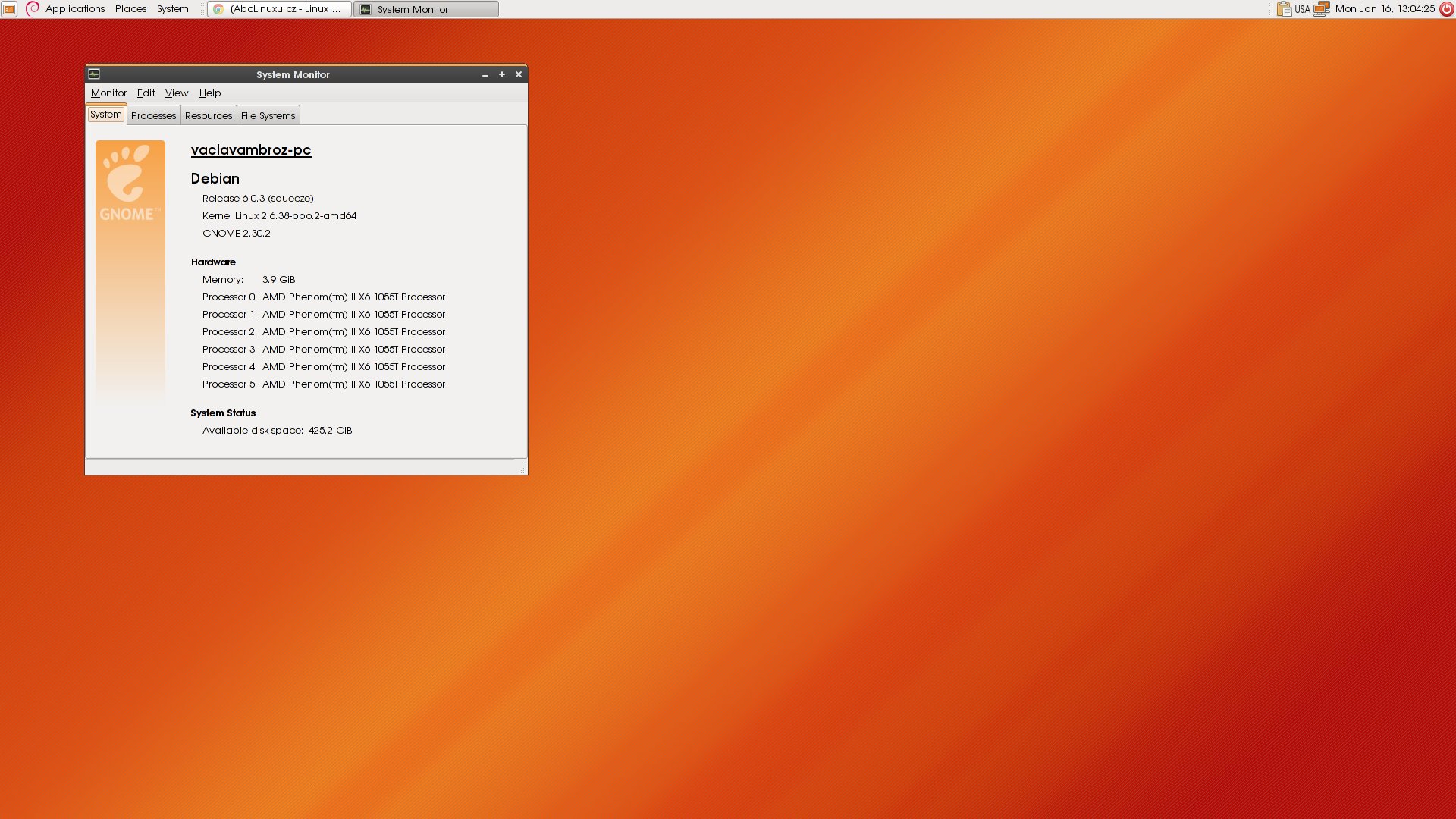Viewport: 1456px width, 819px height.
Task: Open the Places menu
Action: [x=131, y=9]
